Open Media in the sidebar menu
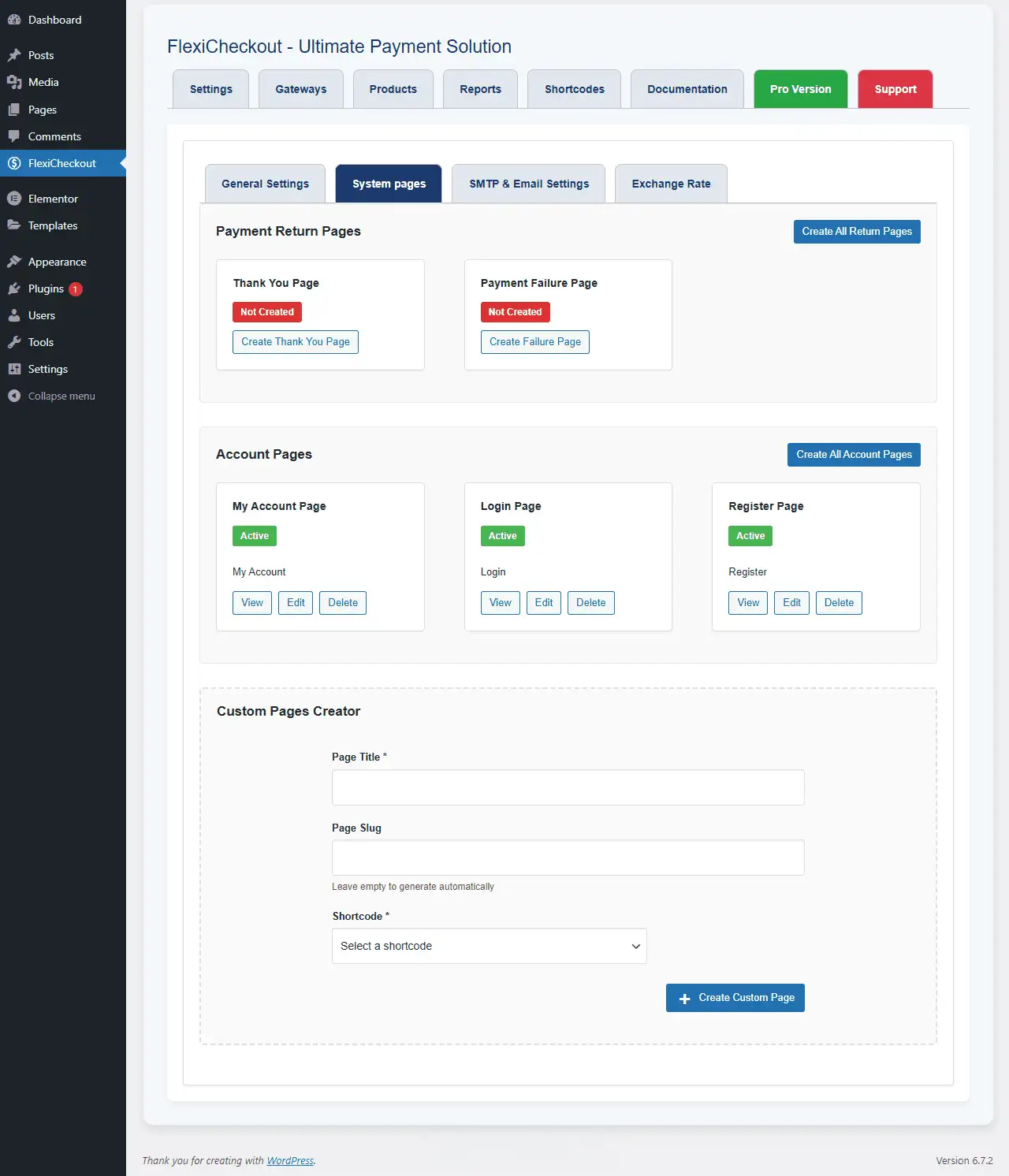 [x=63, y=82]
